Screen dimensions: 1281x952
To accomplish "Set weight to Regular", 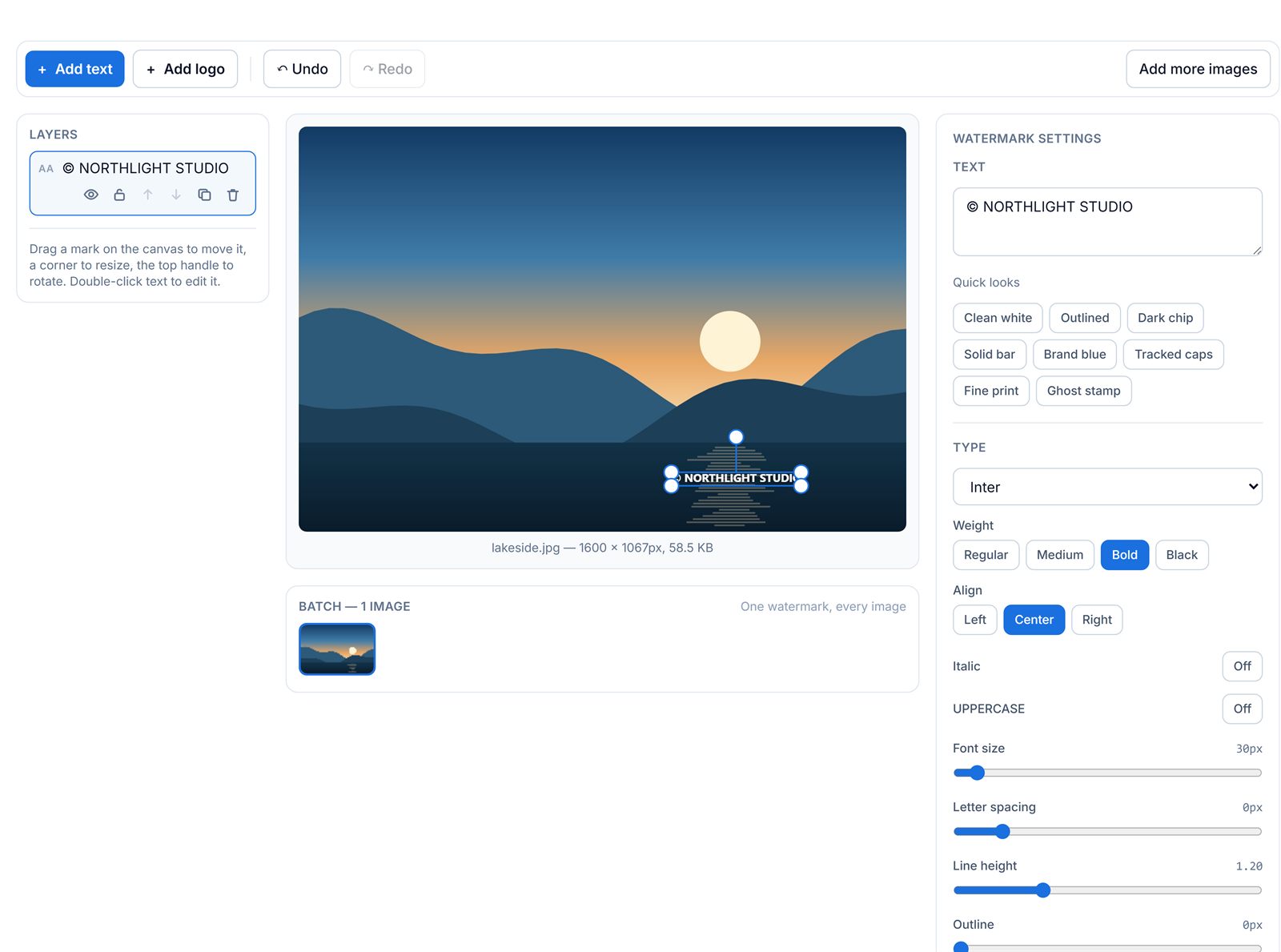I will 986,555.
